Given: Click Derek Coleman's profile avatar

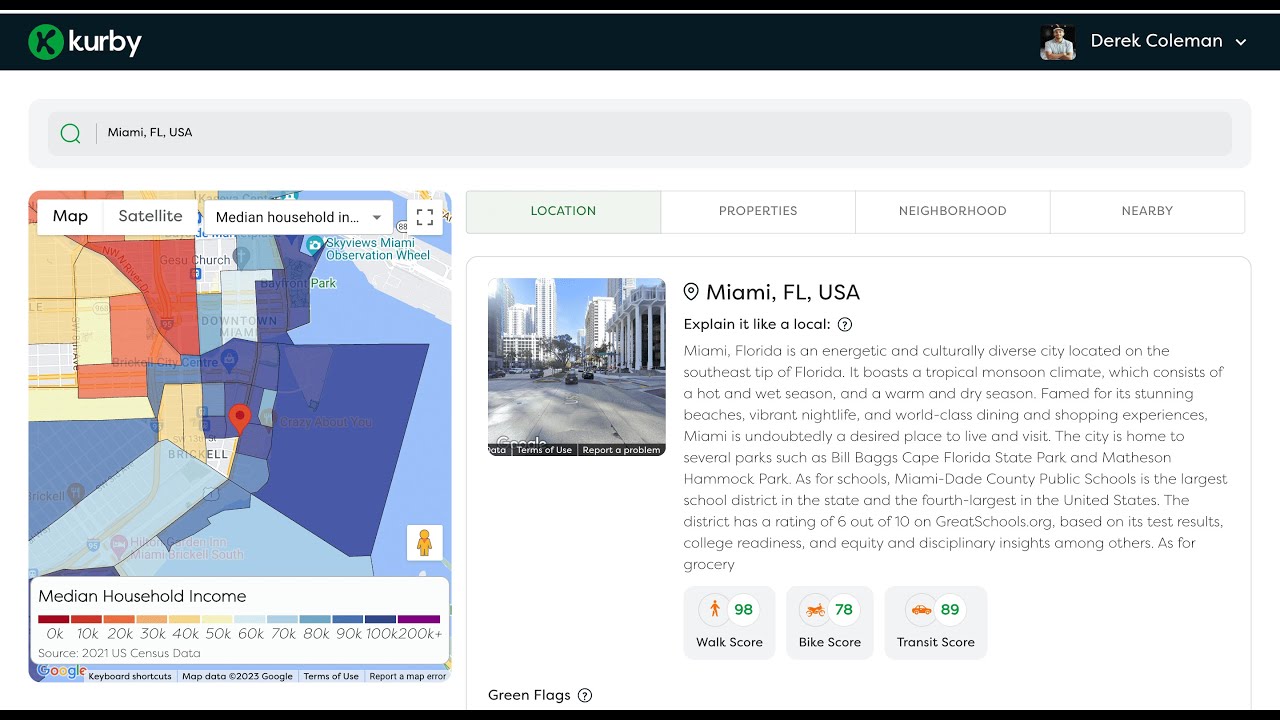Looking at the screenshot, I should pyautogui.click(x=1058, y=42).
